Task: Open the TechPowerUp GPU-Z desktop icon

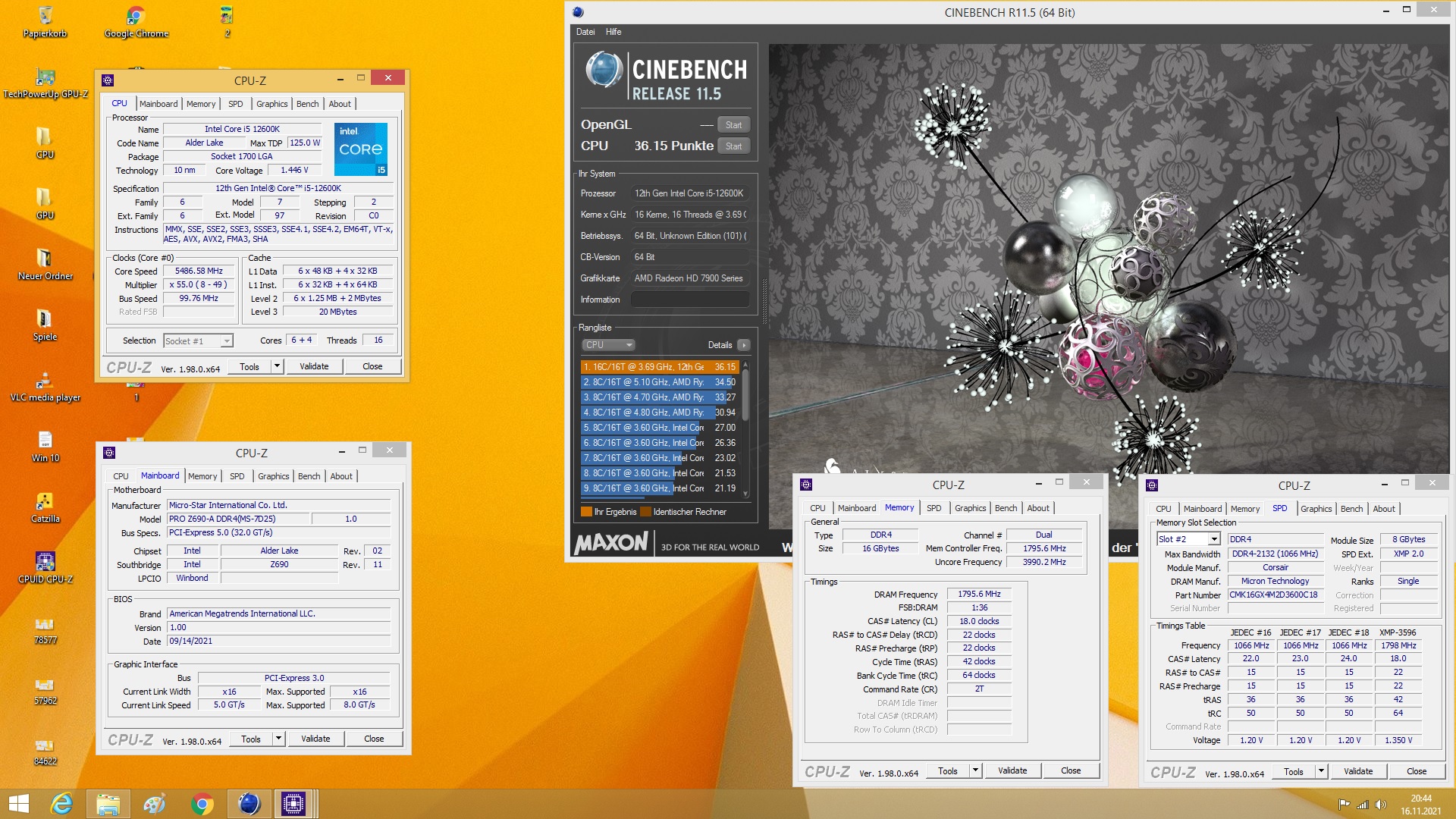Action: pos(45,83)
